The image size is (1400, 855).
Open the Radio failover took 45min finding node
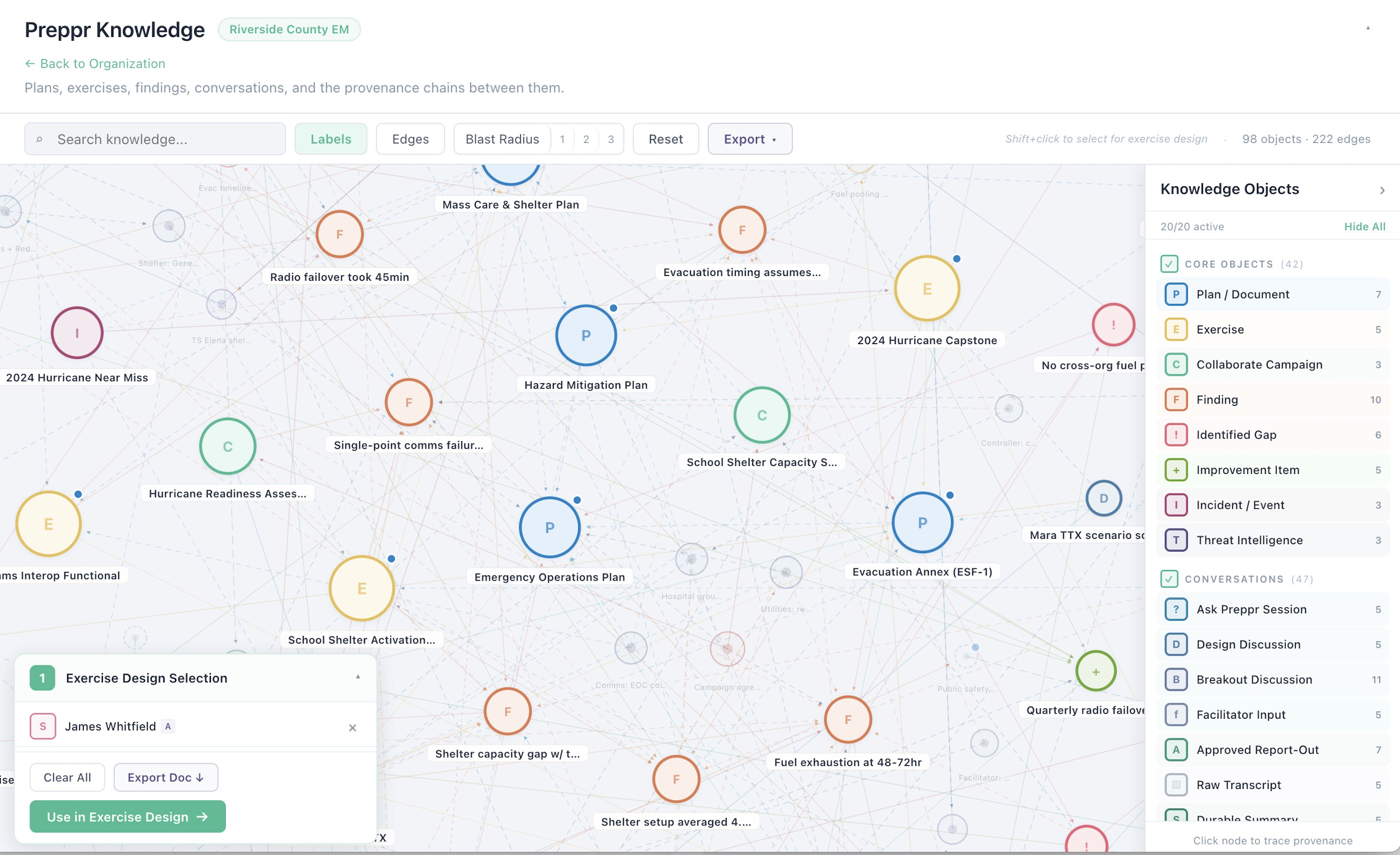(339, 234)
